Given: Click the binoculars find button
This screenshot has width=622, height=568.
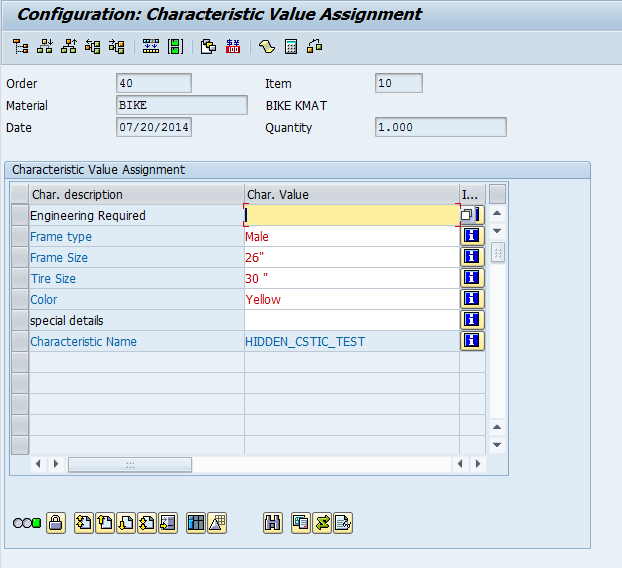Looking at the screenshot, I should point(273,523).
